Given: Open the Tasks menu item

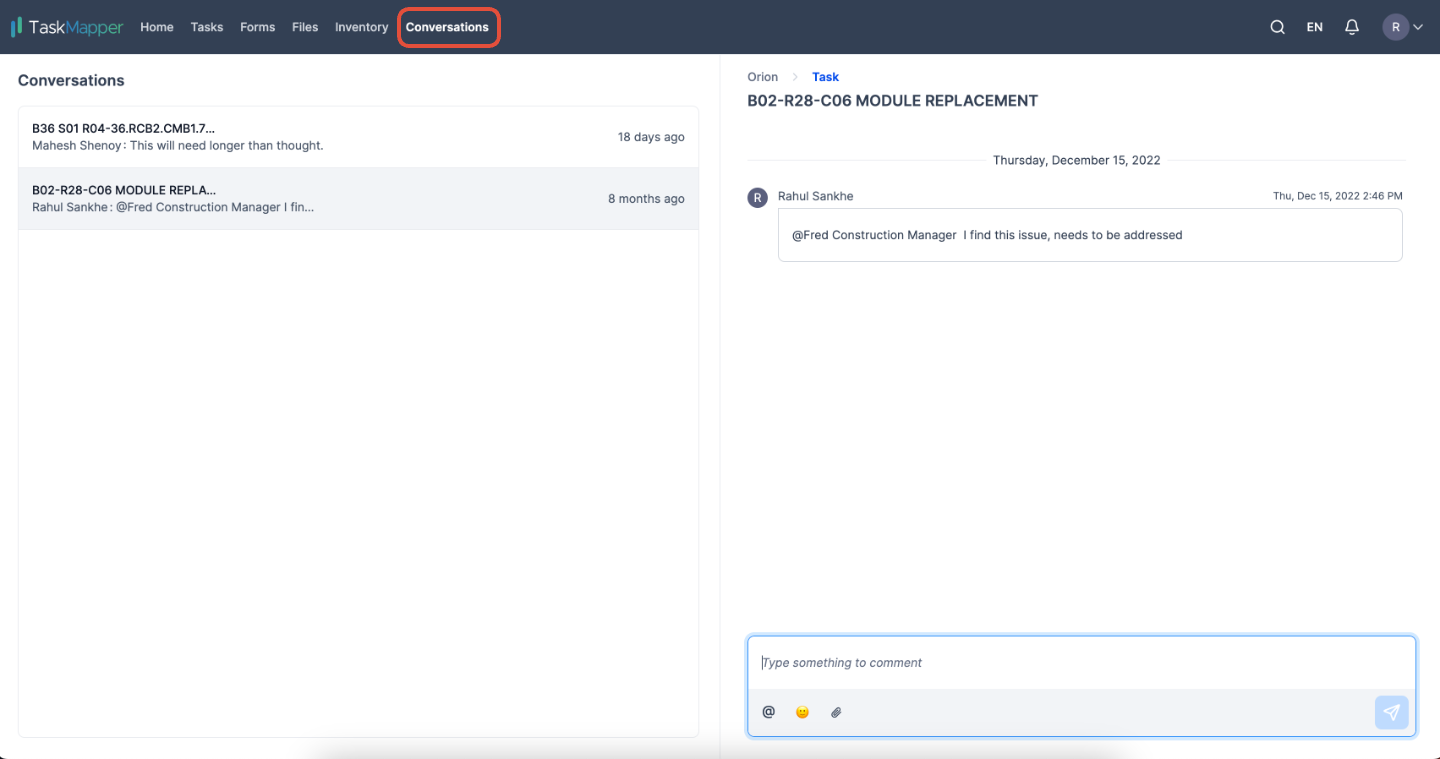Looking at the screenshot, I should [x=207, y=27].
